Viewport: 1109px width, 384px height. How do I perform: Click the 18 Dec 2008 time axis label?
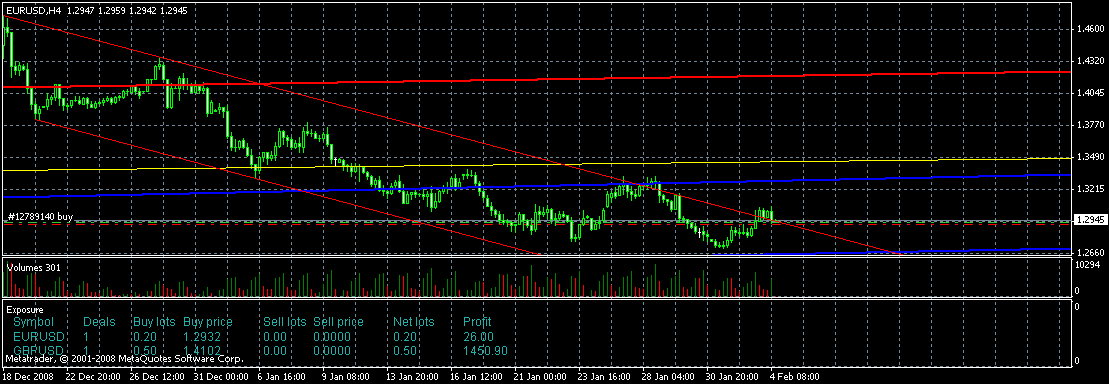28,377
